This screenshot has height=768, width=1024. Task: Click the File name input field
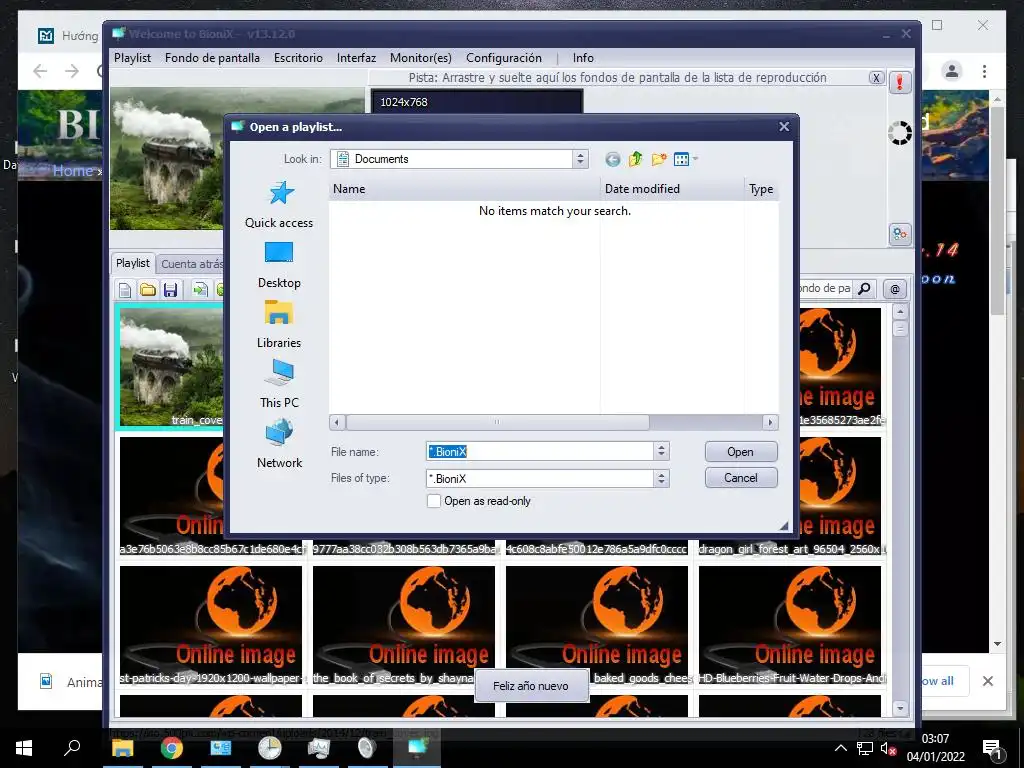pyautogui.click(x=539, y=451)
